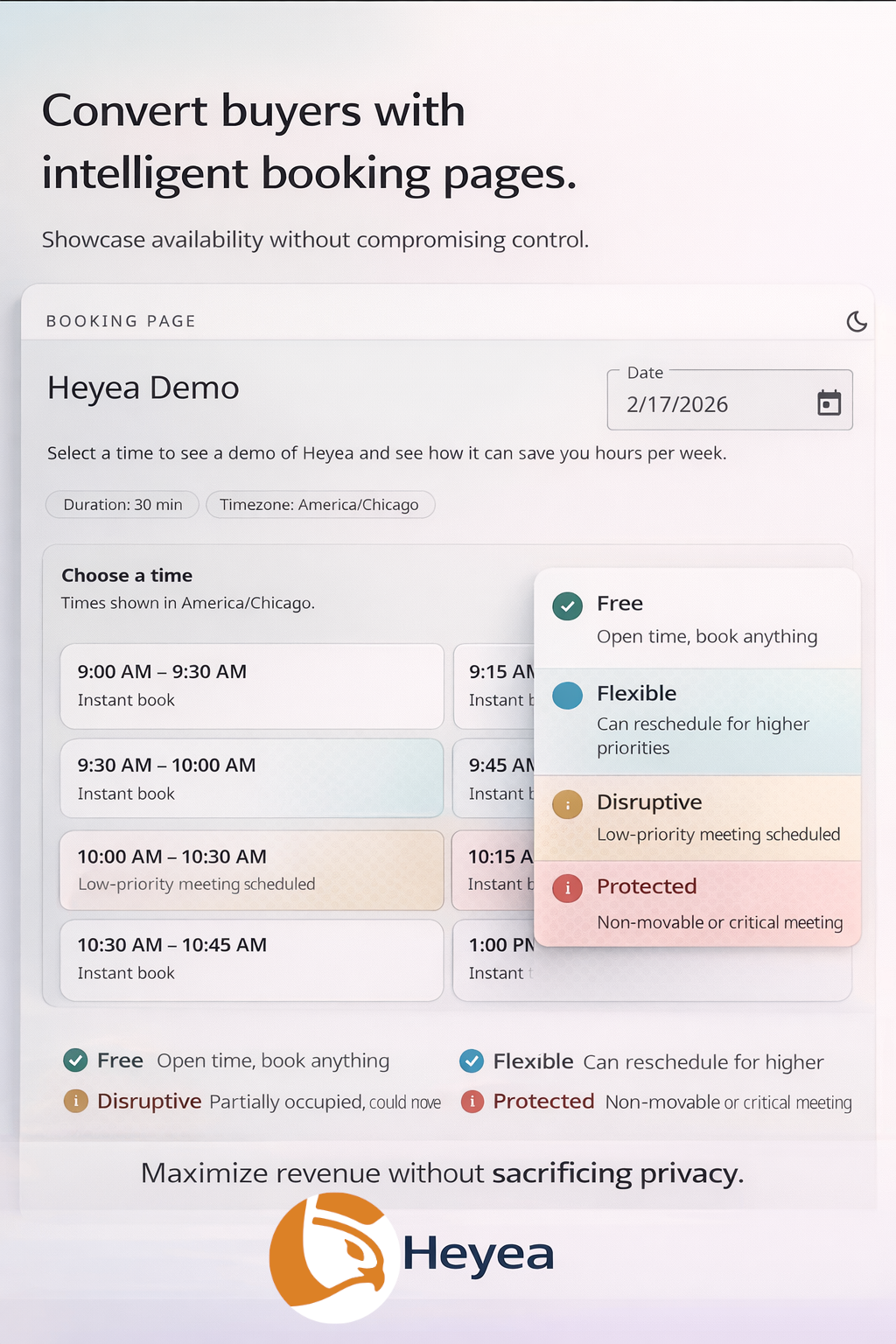
Task: Click the Flexible icon in the bottom legend
Action: (472, 1060)
